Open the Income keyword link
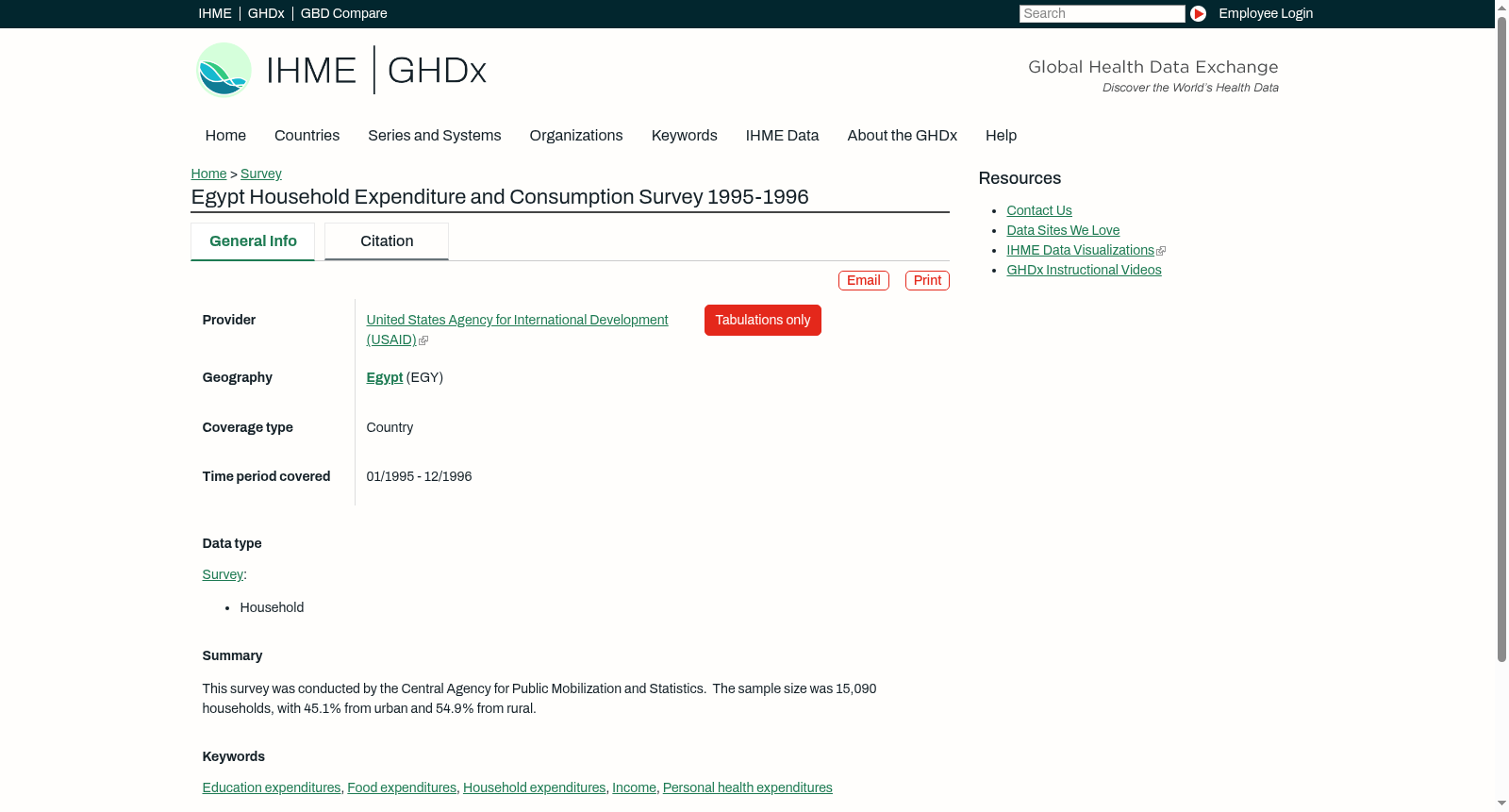1509x812 pixels. [x=635, y=787]
